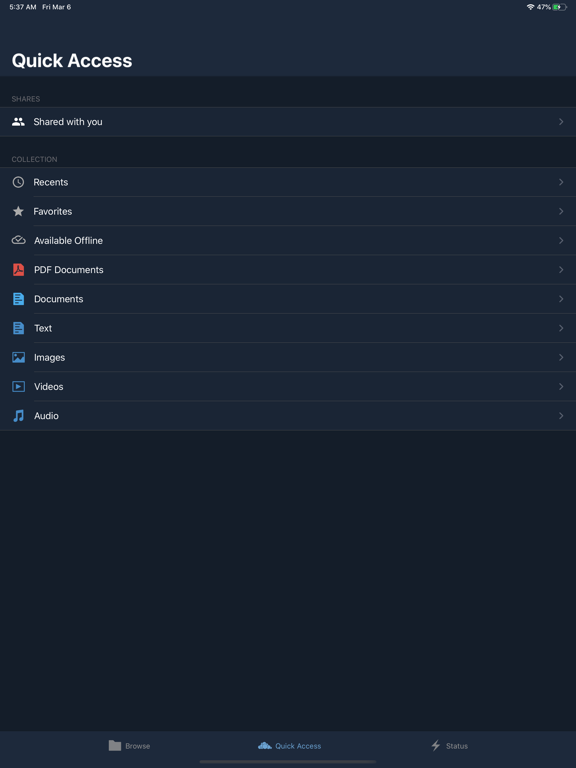Click the Recents clock icon

point(18,182)
